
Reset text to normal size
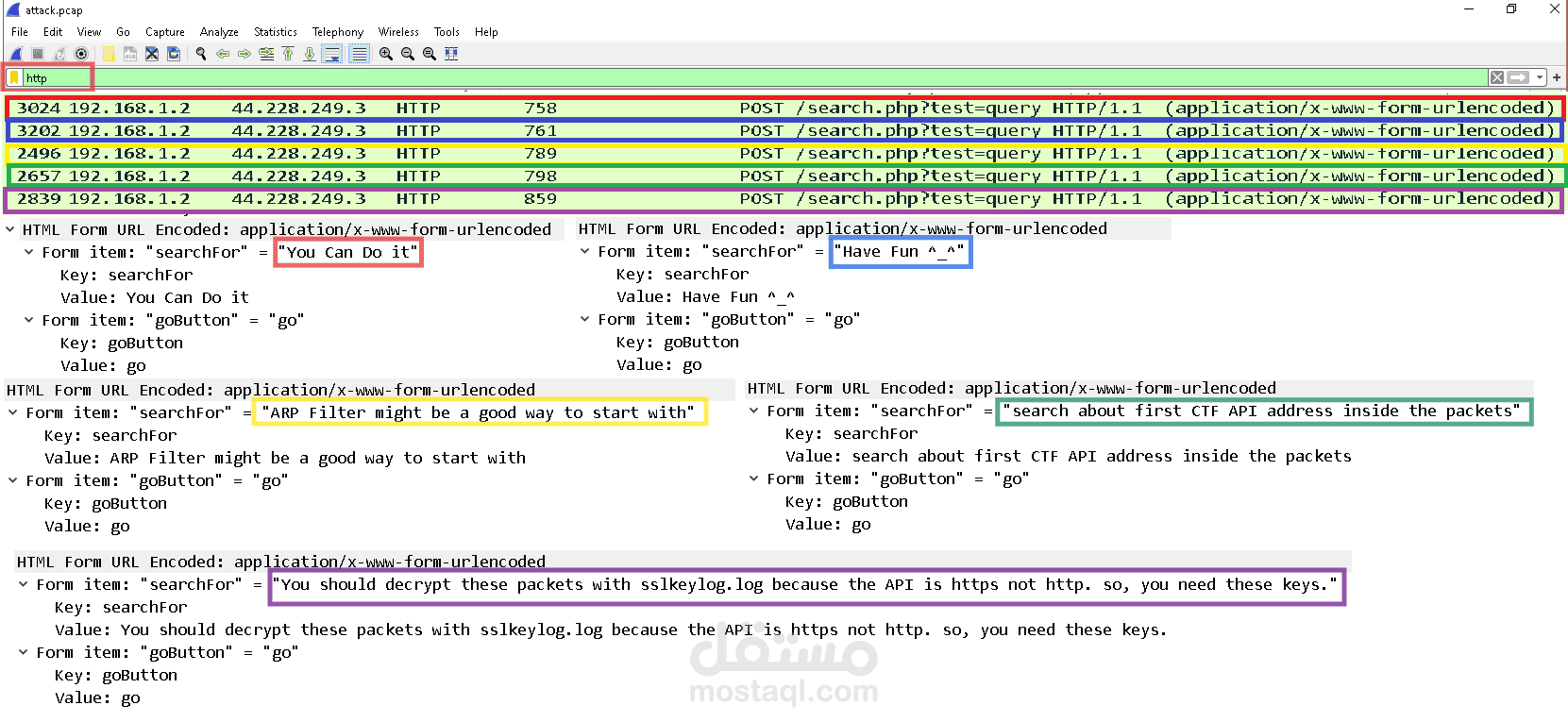pyautogui.click(x=430, y=54)
